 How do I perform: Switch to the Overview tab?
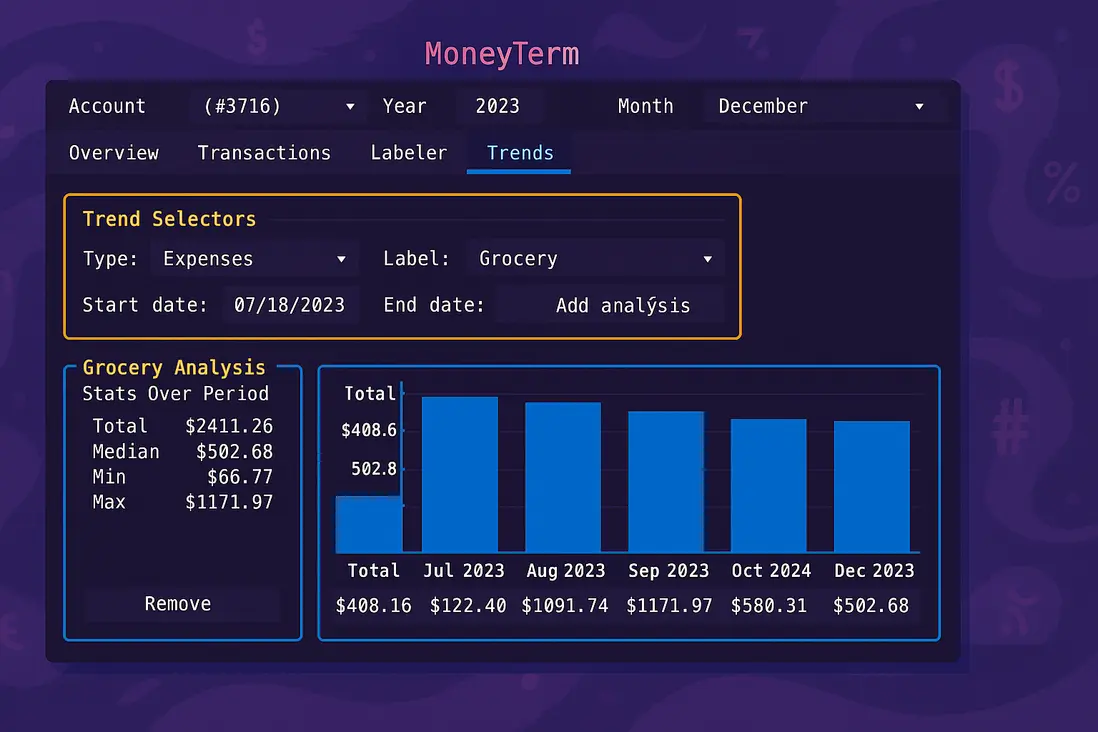113,153
